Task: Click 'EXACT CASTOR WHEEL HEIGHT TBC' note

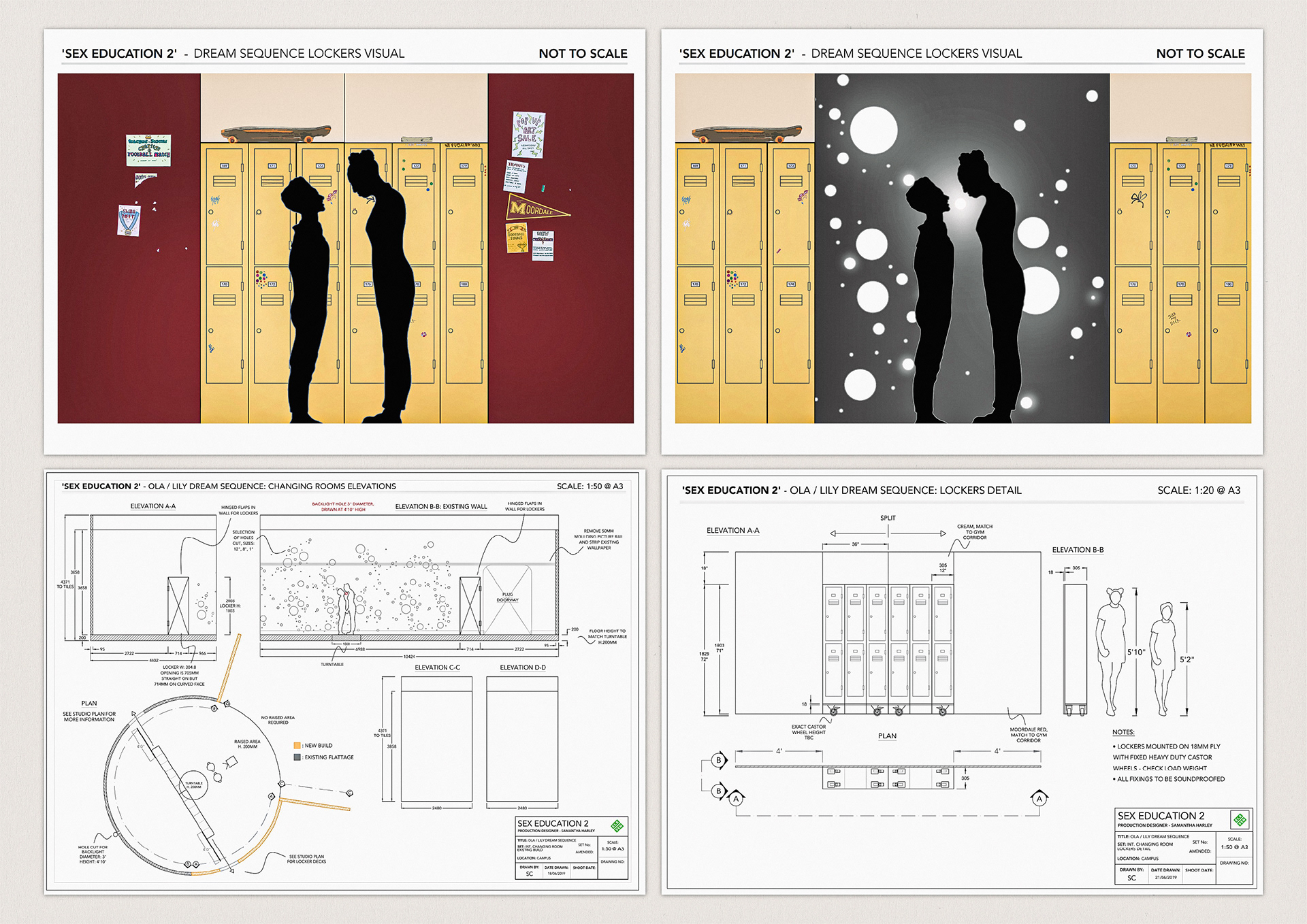Action: [x=809, y=732]
